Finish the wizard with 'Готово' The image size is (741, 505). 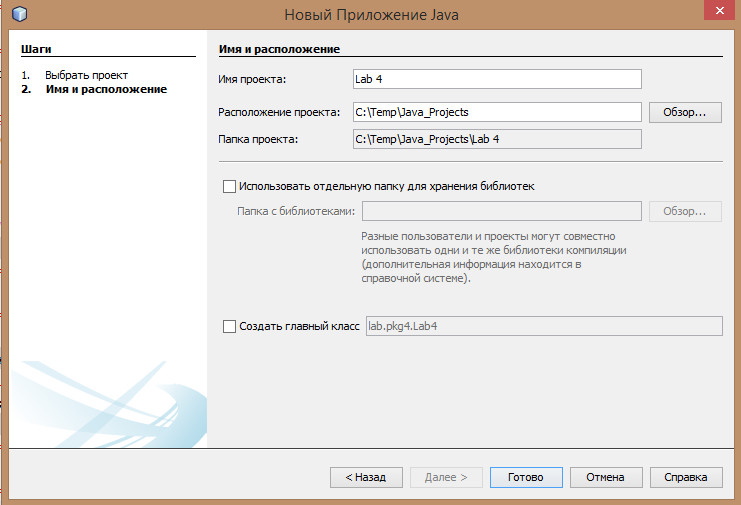[x=526, y=477]
